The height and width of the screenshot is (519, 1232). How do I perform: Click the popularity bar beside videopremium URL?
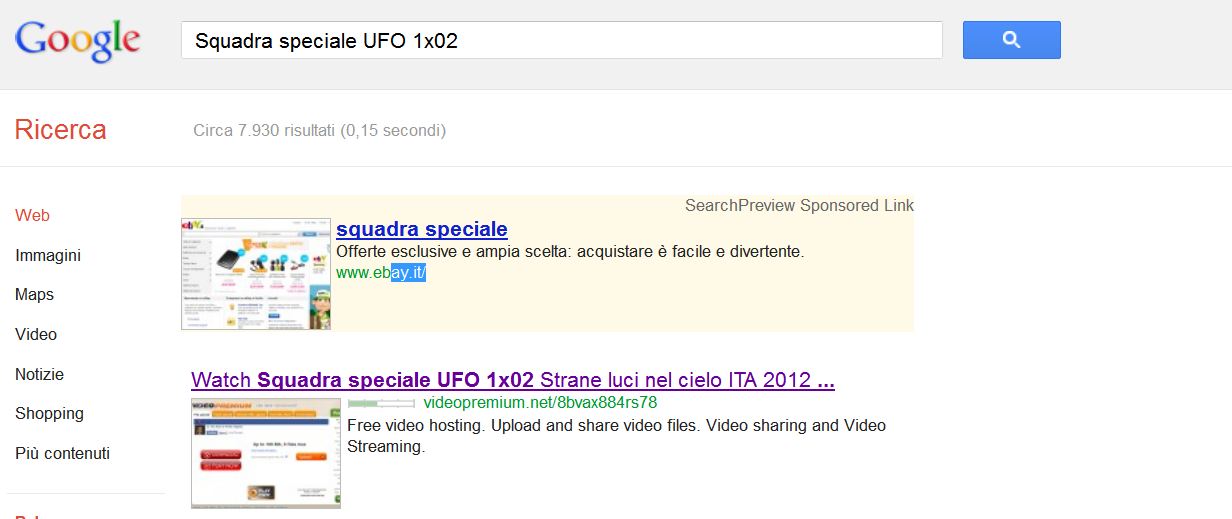(381, 403)
